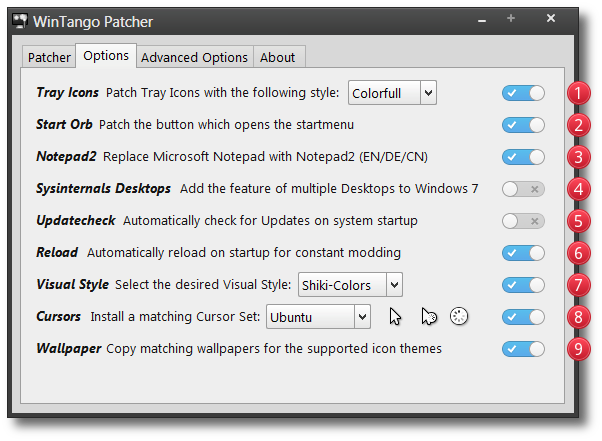Click 'Add the feature of multiple Desktops' description
Image resolution: width=602 pixels, height=441 pixels.
(x=329, y=188)
